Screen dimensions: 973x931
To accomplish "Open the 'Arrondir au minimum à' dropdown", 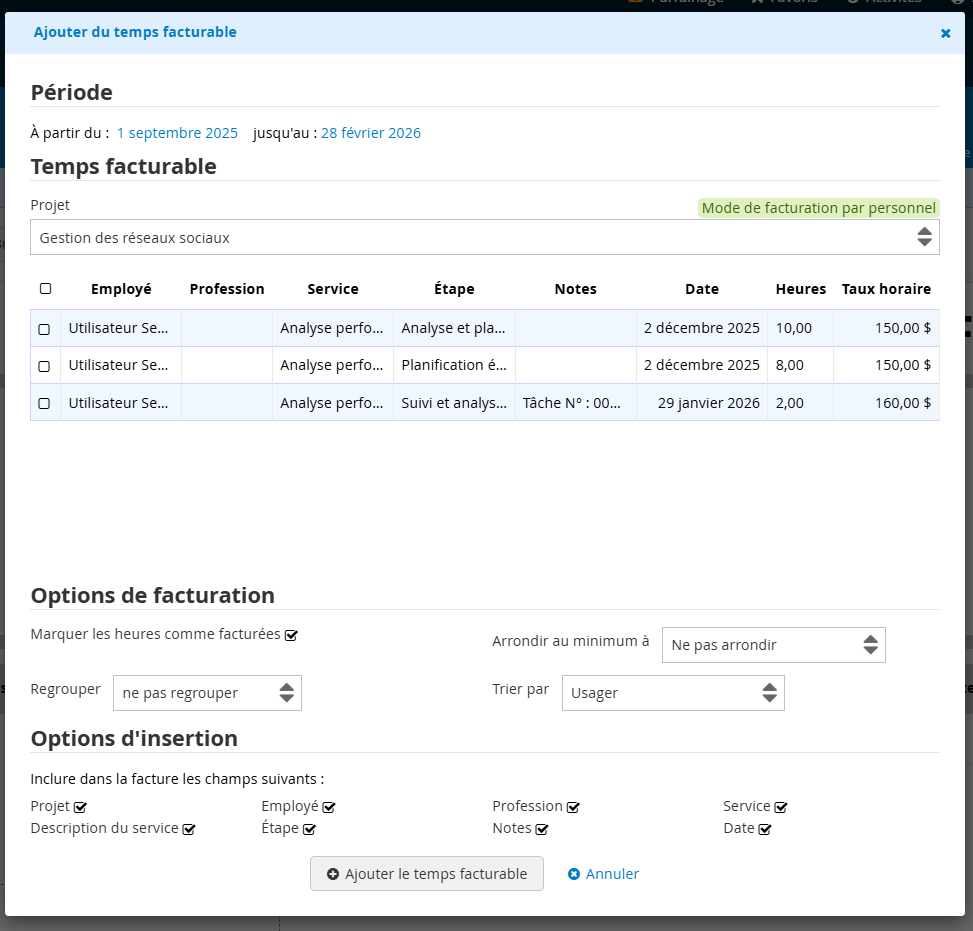I will pos(773,645).
